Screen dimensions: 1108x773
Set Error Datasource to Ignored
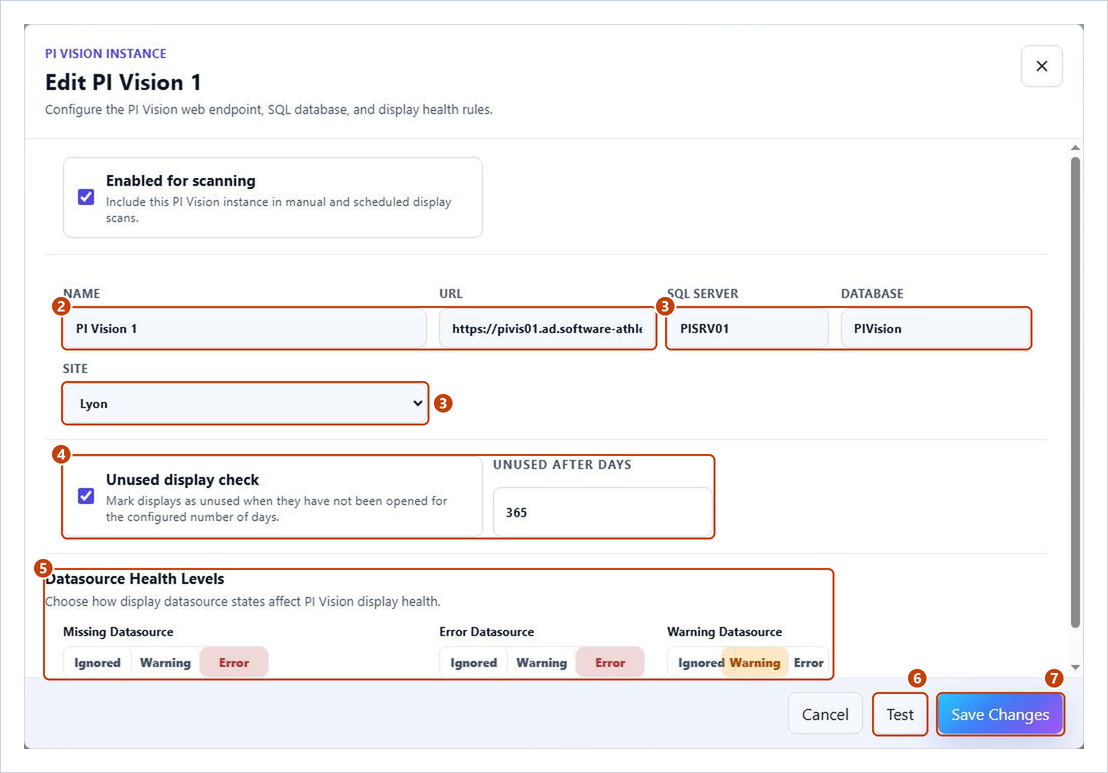[473, 663]
